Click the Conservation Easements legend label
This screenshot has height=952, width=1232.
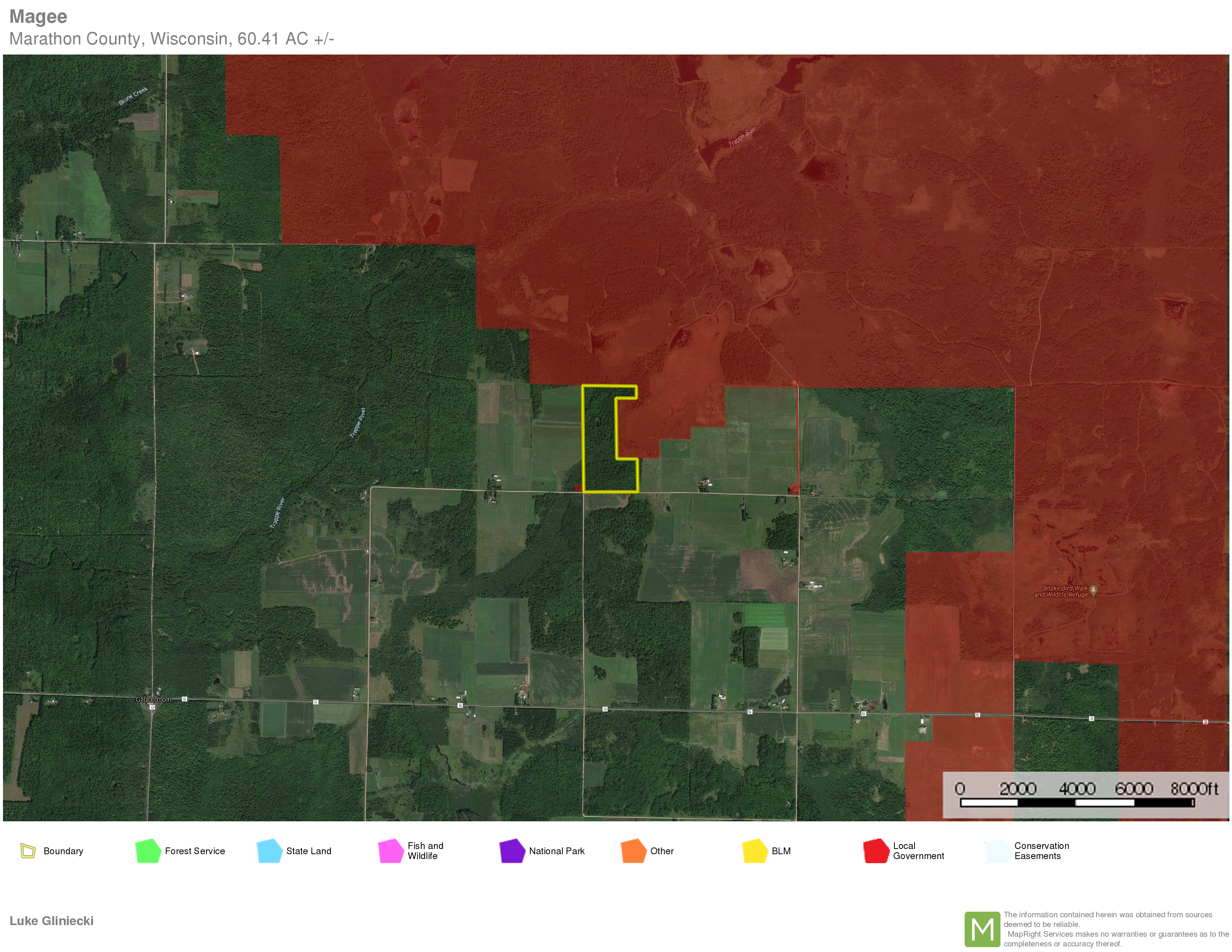[1041, 850]
